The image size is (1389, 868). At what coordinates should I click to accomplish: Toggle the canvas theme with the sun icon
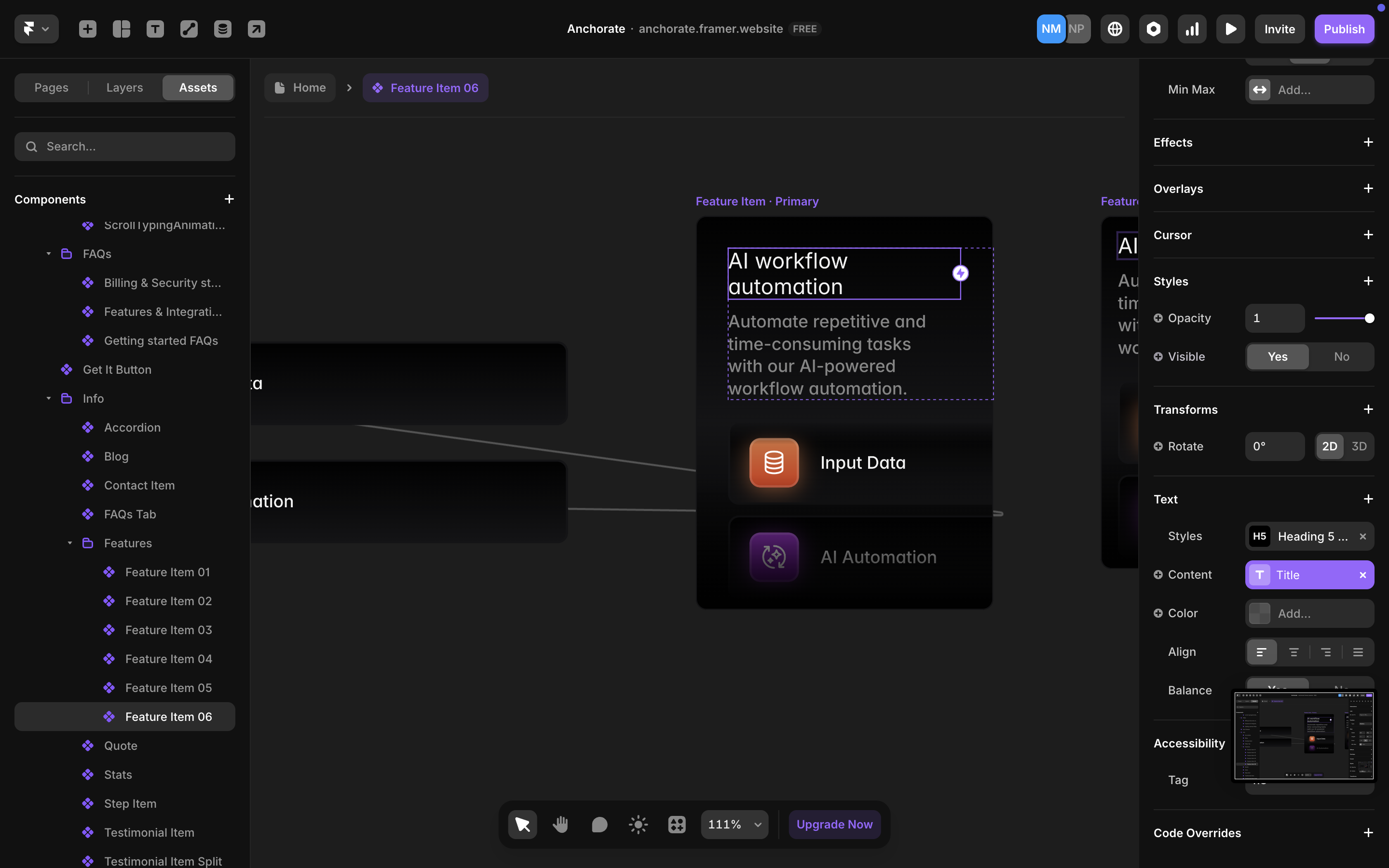click(x=638, y=824)
